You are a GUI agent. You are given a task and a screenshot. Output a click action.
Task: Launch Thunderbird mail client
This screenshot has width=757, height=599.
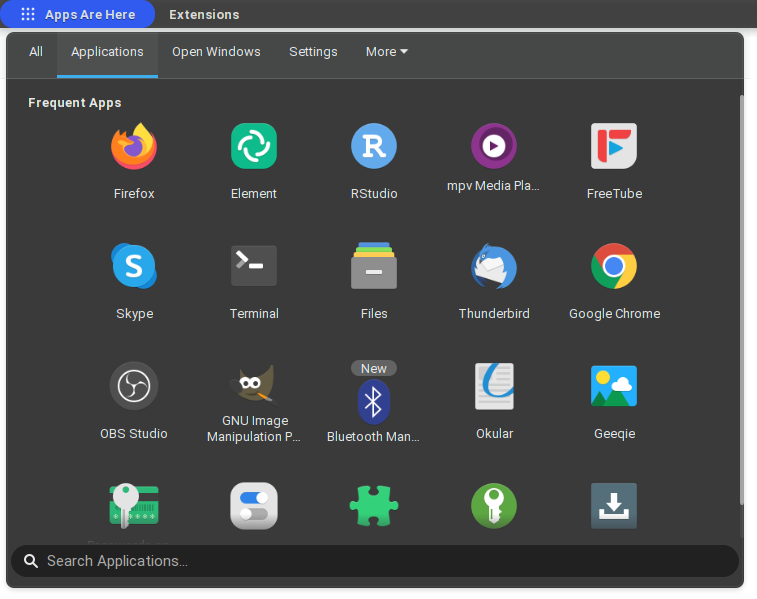point(493,266)
